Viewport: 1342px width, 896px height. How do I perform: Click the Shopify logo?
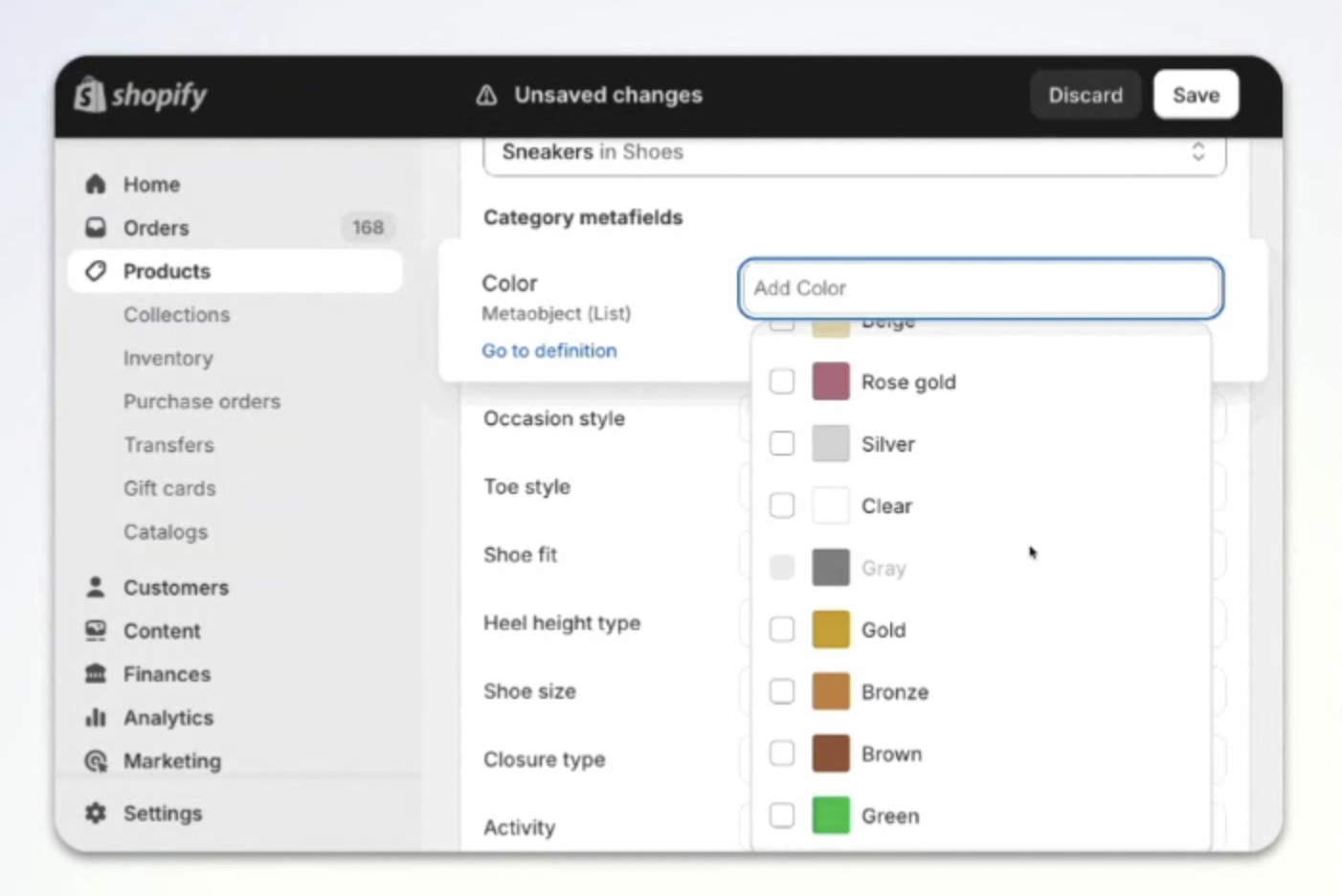click(x=141, y=95)
